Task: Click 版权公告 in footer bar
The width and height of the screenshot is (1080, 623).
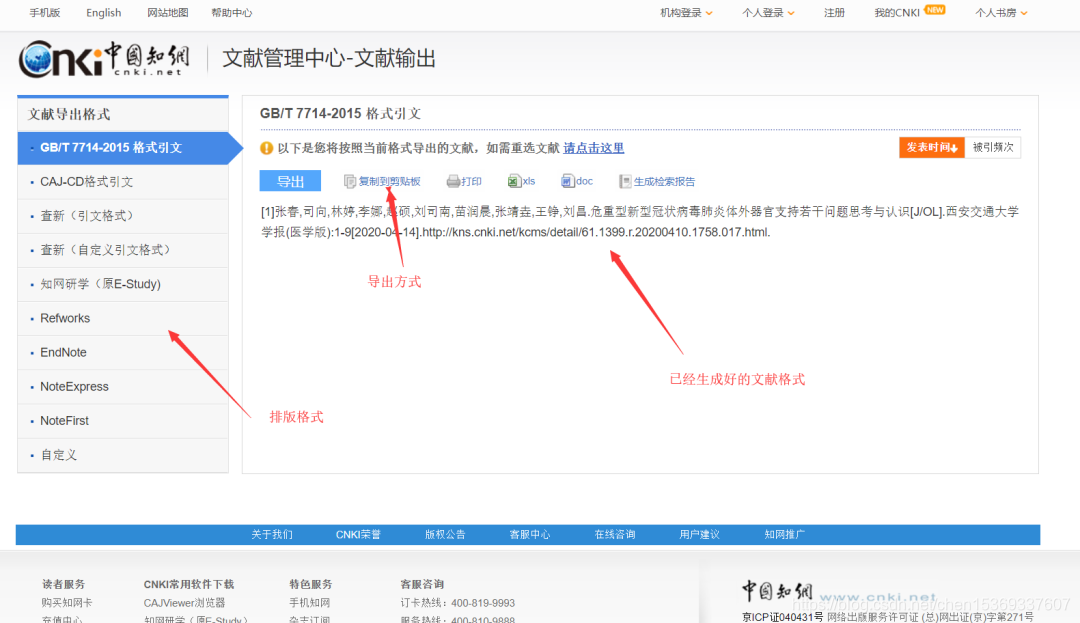Action: (x=445, y=534)
